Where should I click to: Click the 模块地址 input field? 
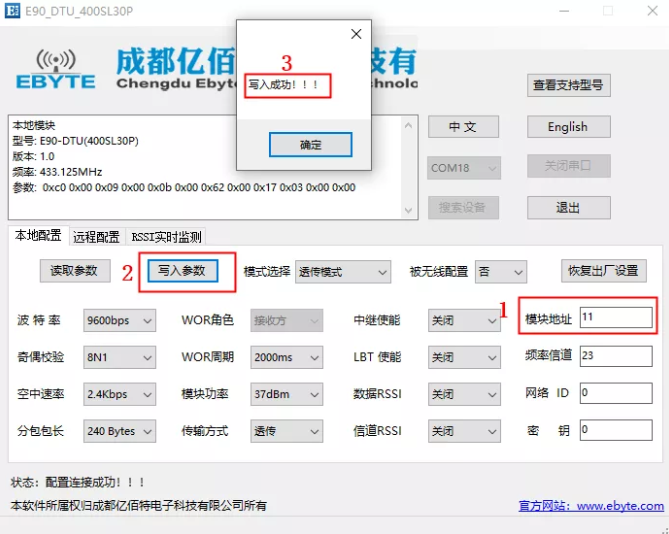[x=616, y=317]
